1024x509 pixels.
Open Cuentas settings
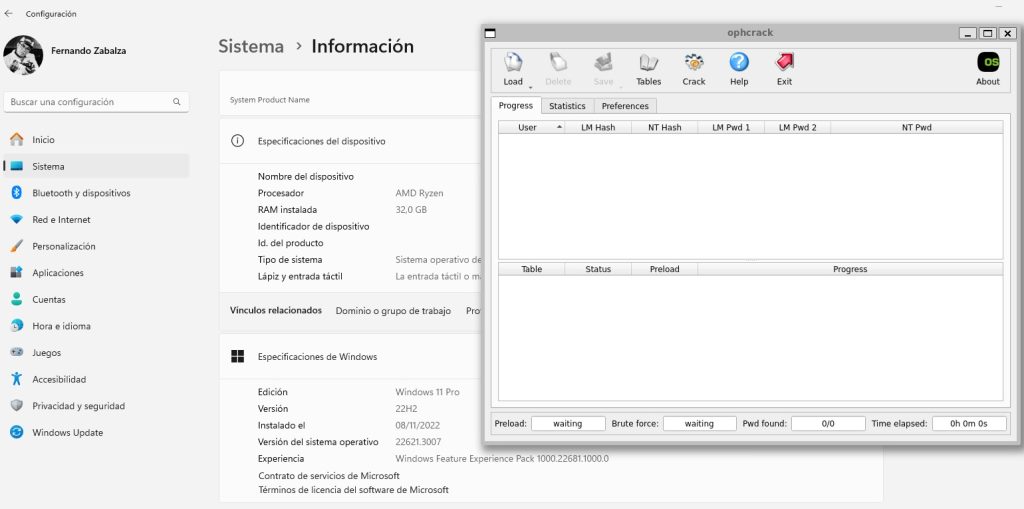96,300
